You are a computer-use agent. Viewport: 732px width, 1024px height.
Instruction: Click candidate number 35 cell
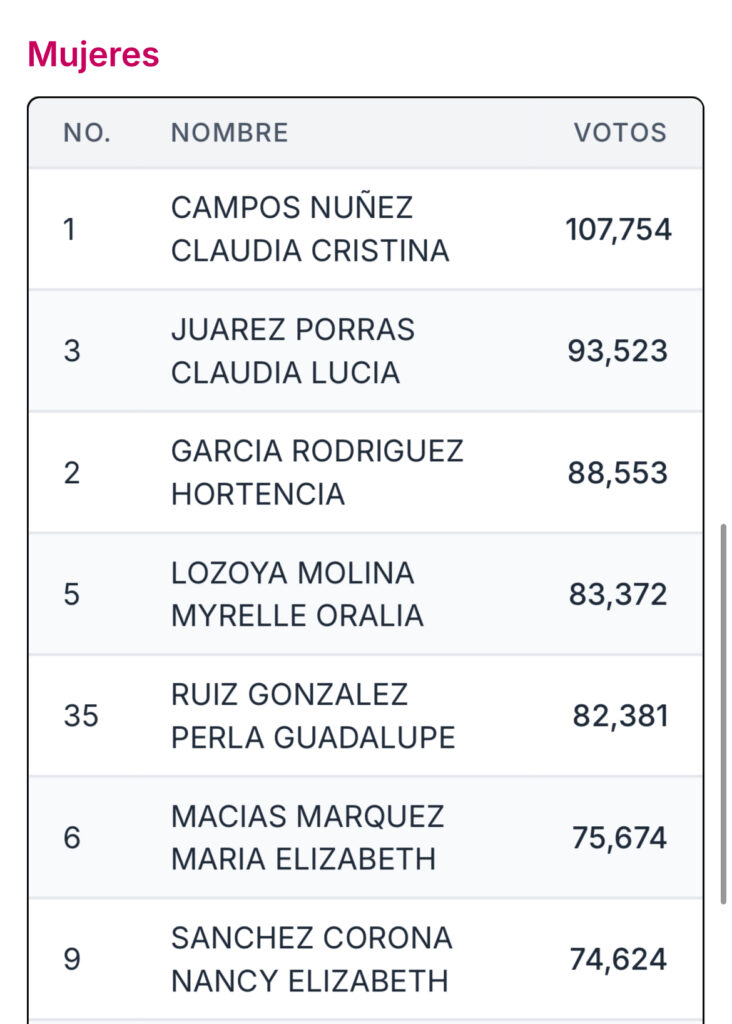[x=81, y=716]
